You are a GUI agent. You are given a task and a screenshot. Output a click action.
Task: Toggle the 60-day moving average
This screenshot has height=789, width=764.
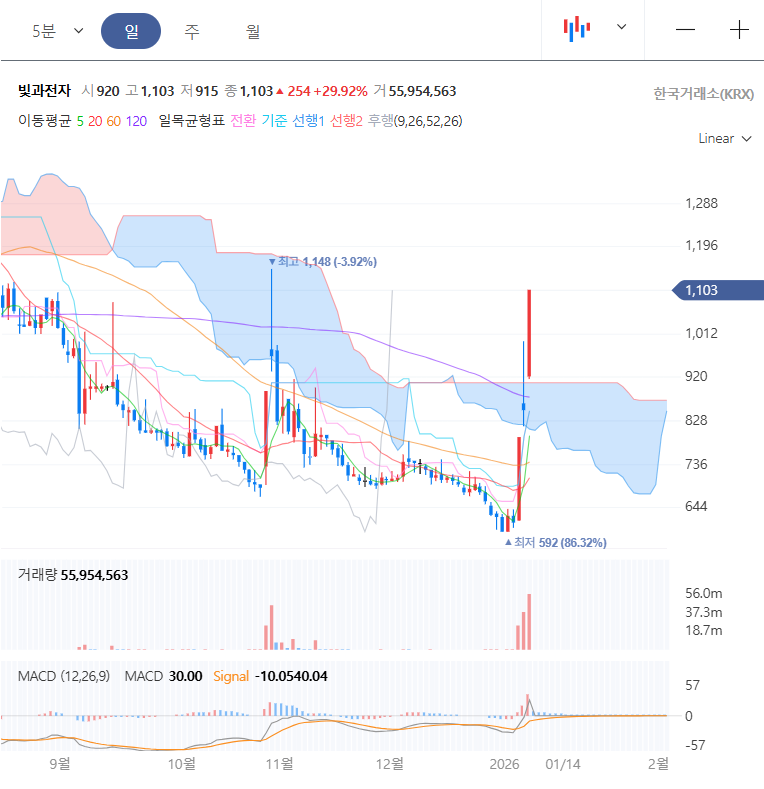114,121
